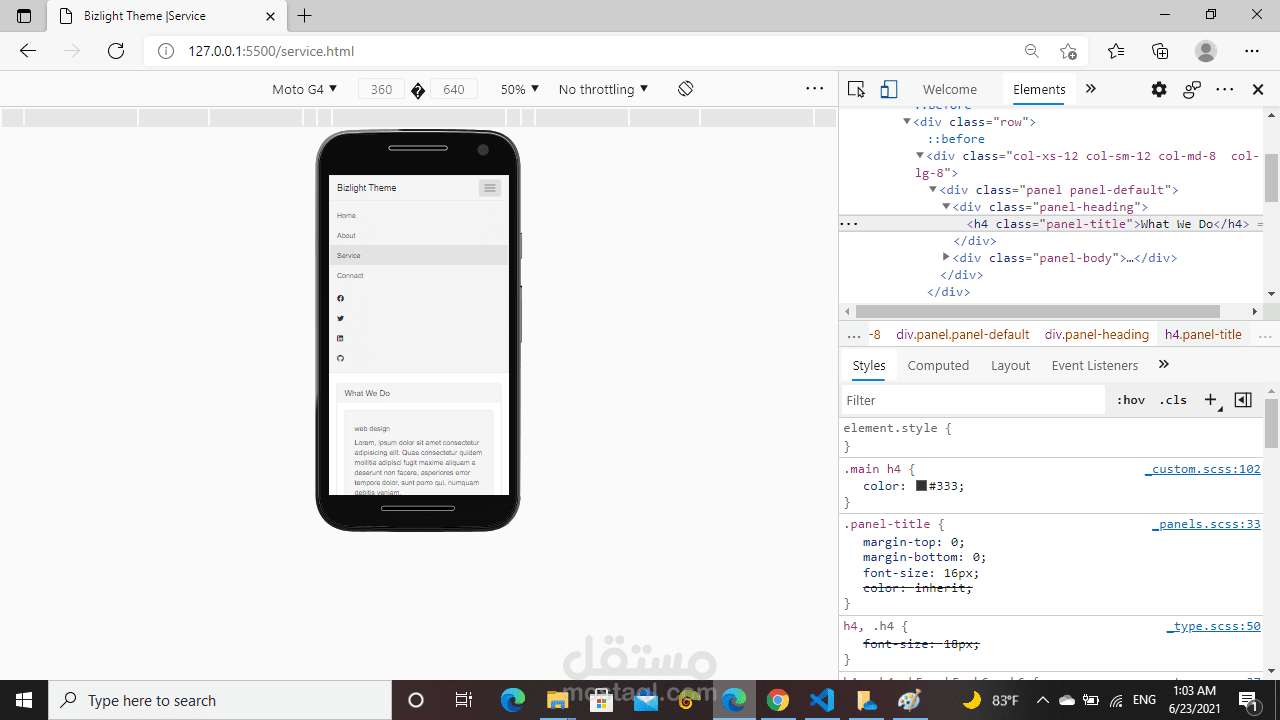Toggle the :hov element state panel
The width and height of the screenshot is (1280, 720).
point(1131,400)
